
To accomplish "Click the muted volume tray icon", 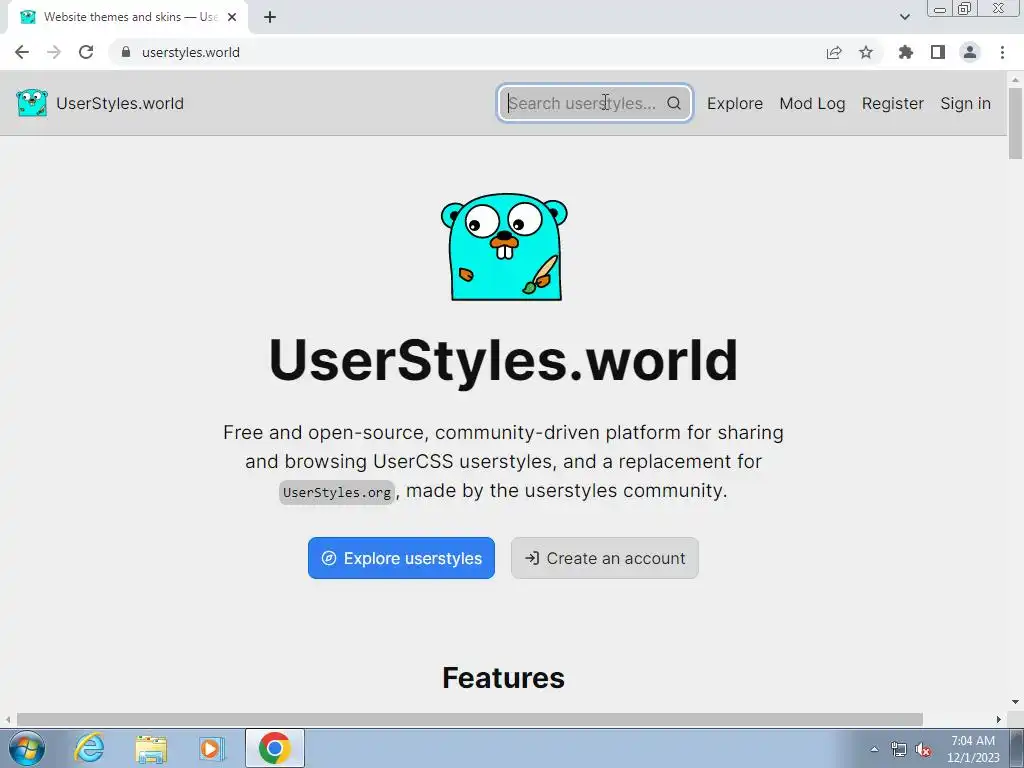I will pyautogui.click(x=923, y=749).
